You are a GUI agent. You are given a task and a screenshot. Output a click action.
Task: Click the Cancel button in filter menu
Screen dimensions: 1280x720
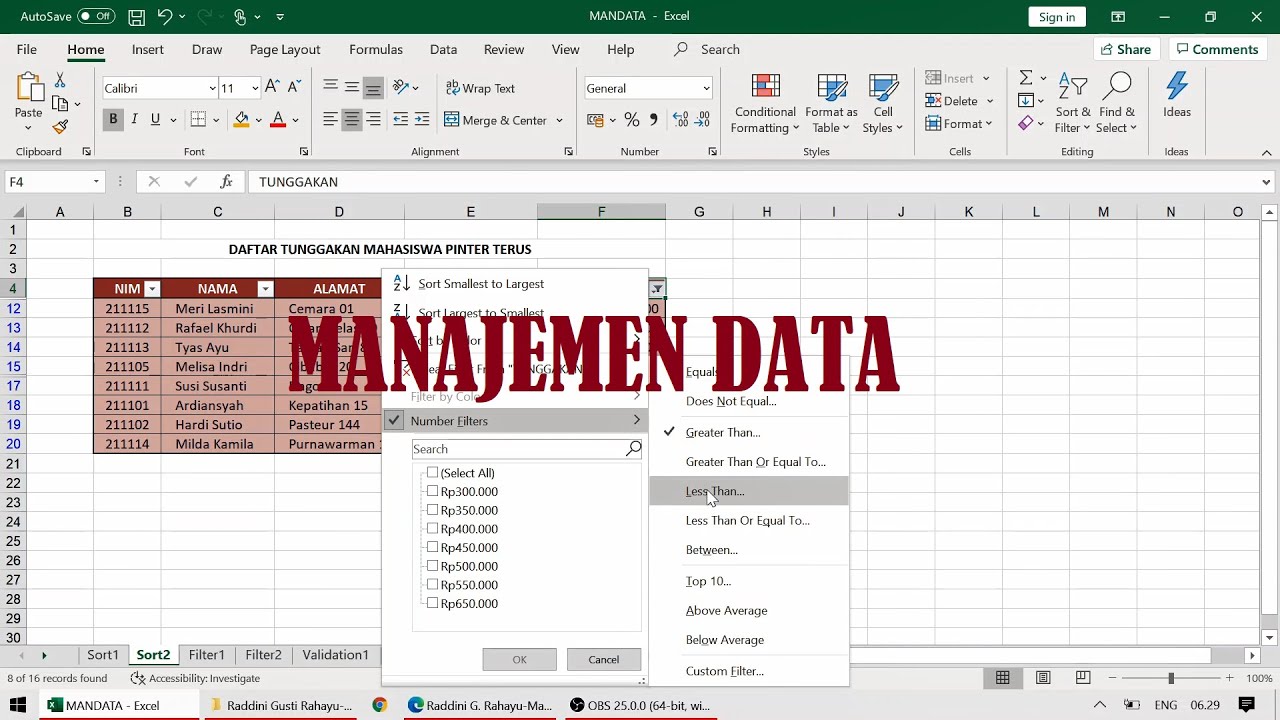[603, 659]
